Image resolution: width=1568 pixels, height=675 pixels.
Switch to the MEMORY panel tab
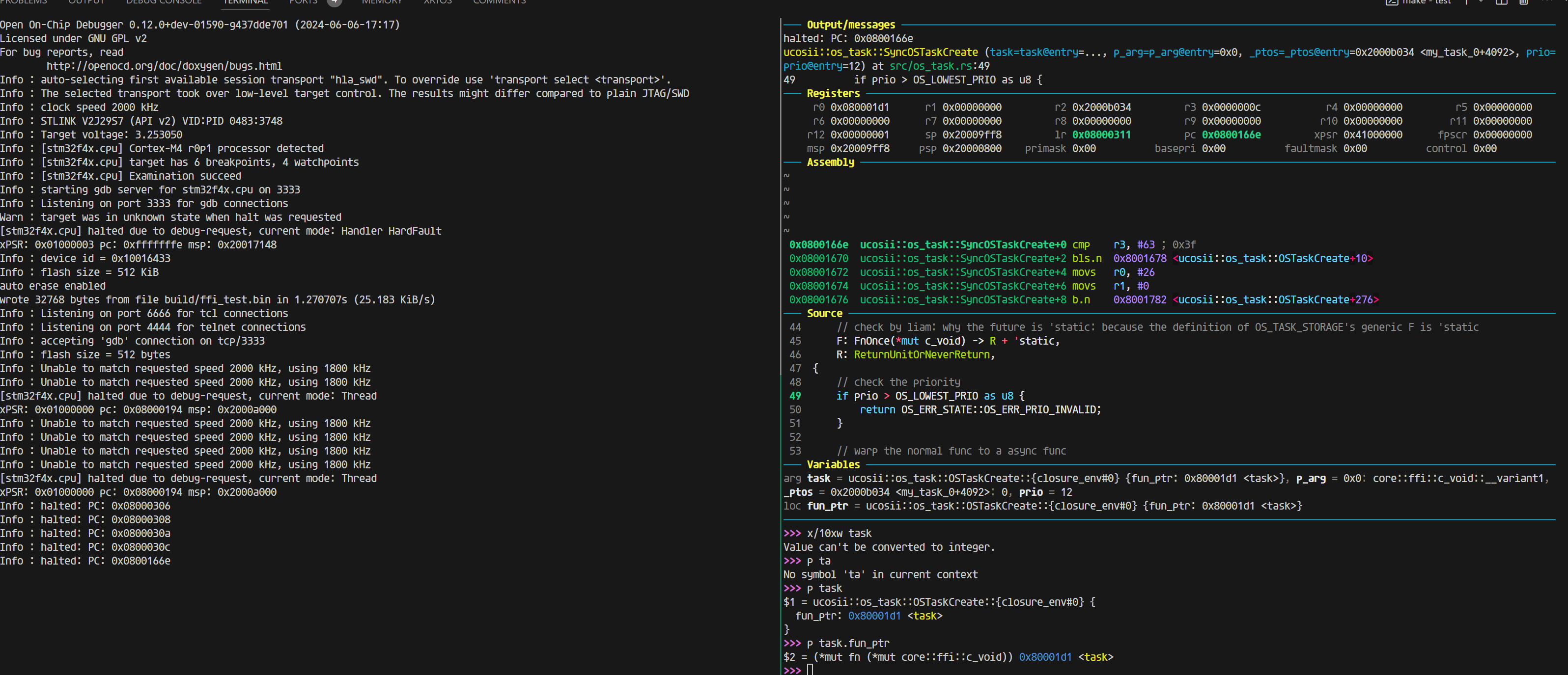click(382, 2)
